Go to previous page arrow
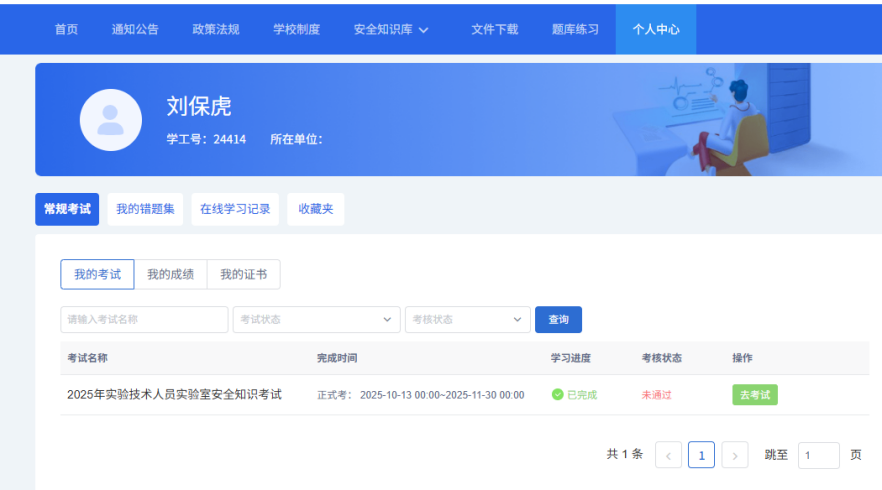 pos(668,455)
